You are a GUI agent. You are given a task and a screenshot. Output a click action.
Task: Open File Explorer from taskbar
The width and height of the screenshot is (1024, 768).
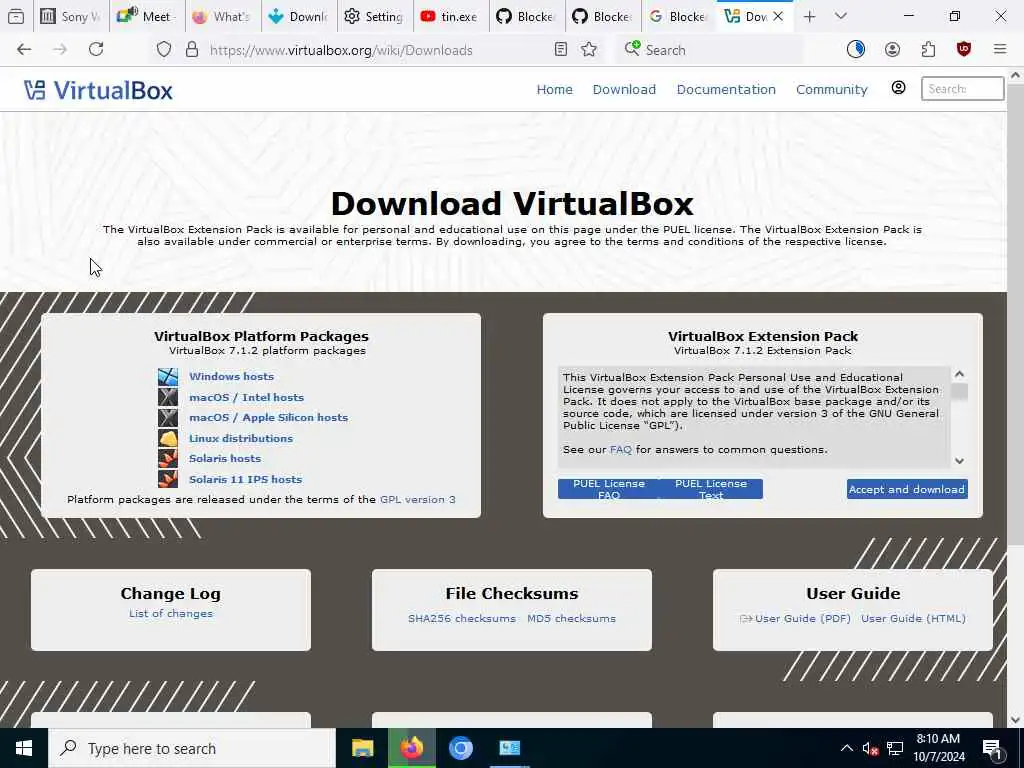click(x=362, y=748)
